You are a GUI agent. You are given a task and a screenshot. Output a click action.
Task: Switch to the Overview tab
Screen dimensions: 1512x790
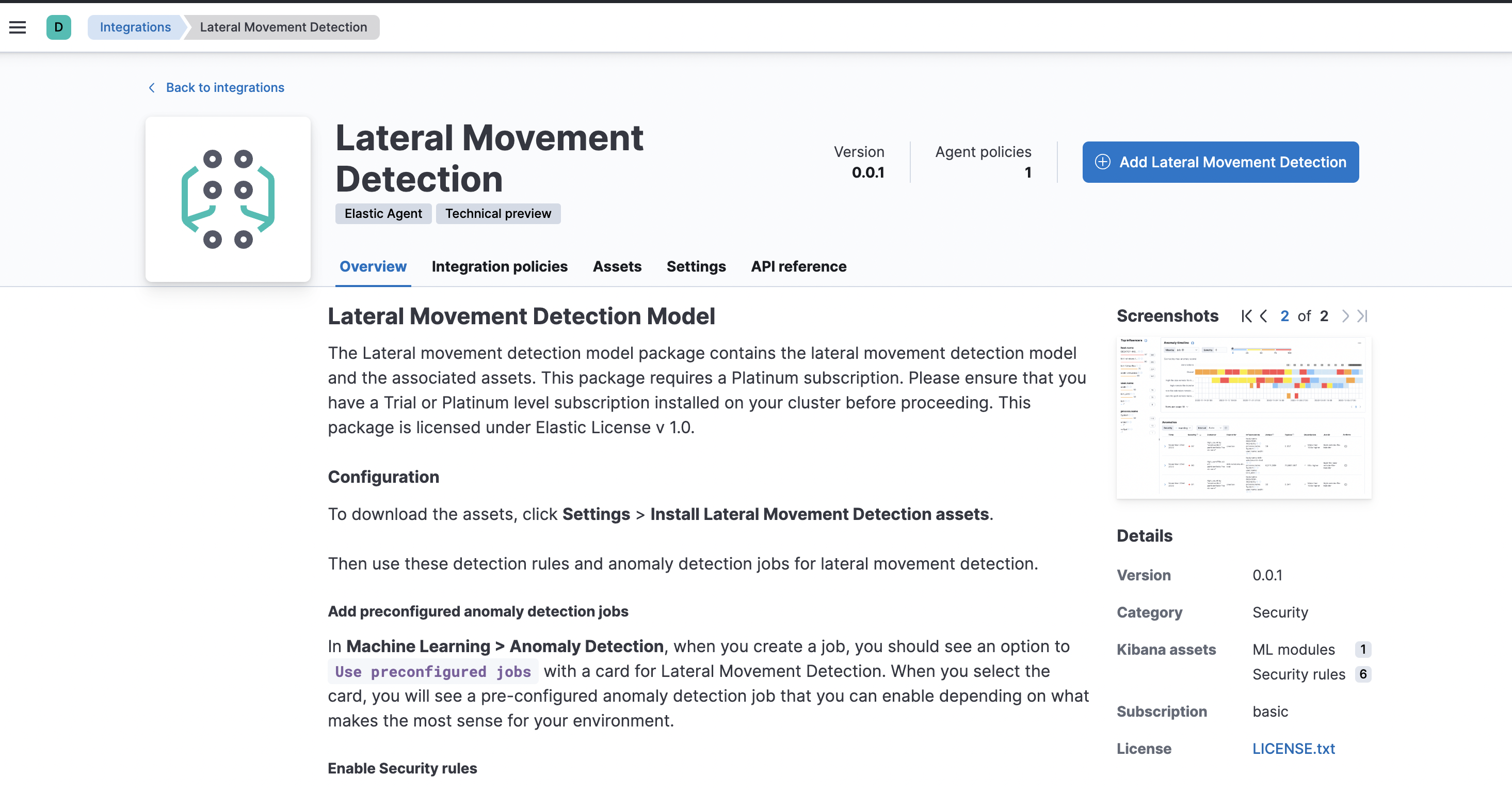[373, 266]
